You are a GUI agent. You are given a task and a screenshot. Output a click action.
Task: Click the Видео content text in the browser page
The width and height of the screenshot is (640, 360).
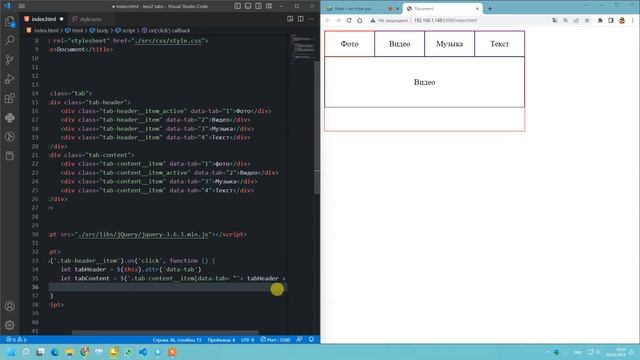424,82
